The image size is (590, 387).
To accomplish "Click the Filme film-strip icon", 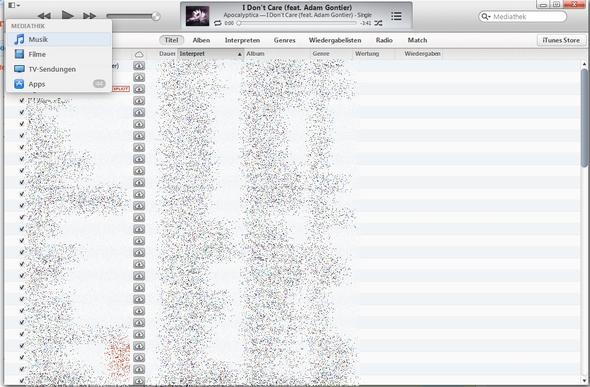I will coord(19,54).
